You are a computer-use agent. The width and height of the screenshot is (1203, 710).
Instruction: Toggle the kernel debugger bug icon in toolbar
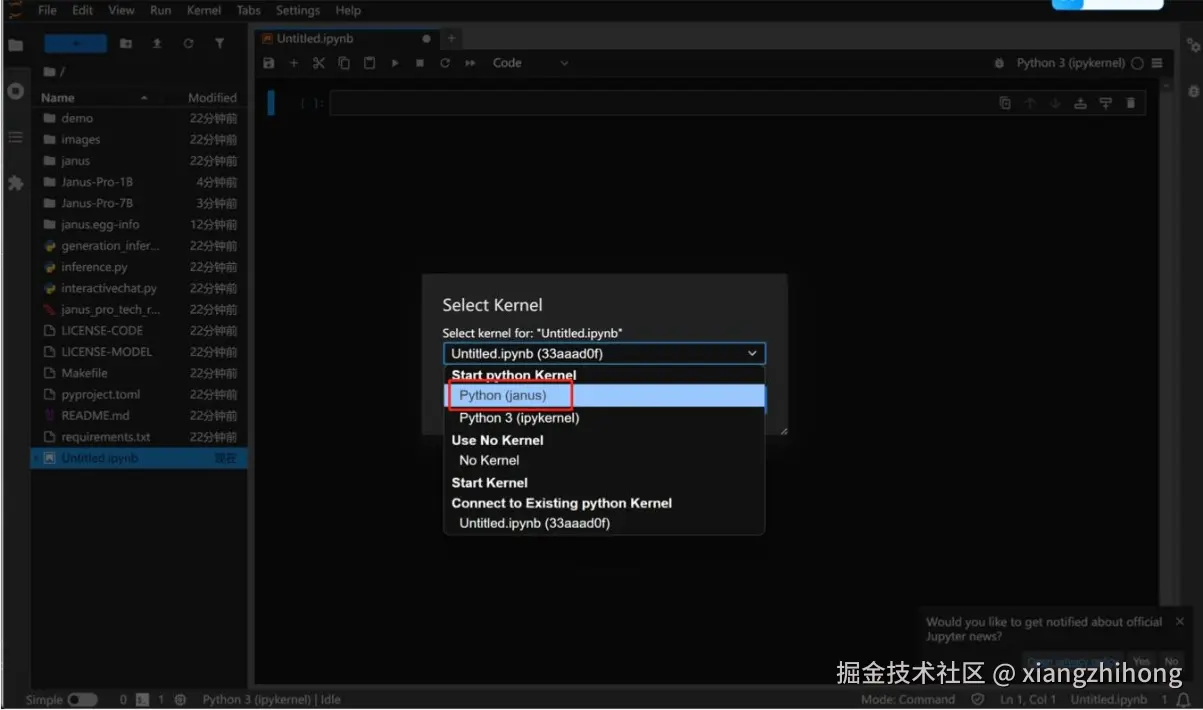coord(999,63)
